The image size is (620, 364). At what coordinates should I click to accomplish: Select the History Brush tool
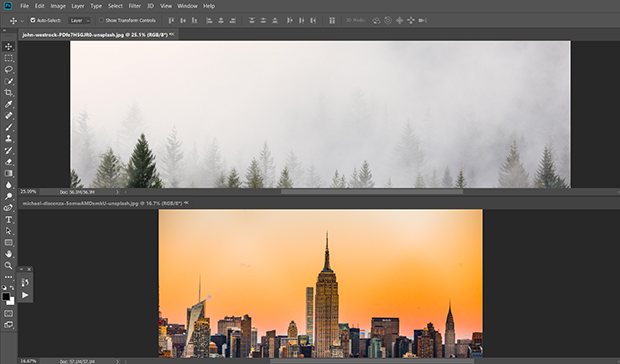pyautogui.click(x=8, y=150)
